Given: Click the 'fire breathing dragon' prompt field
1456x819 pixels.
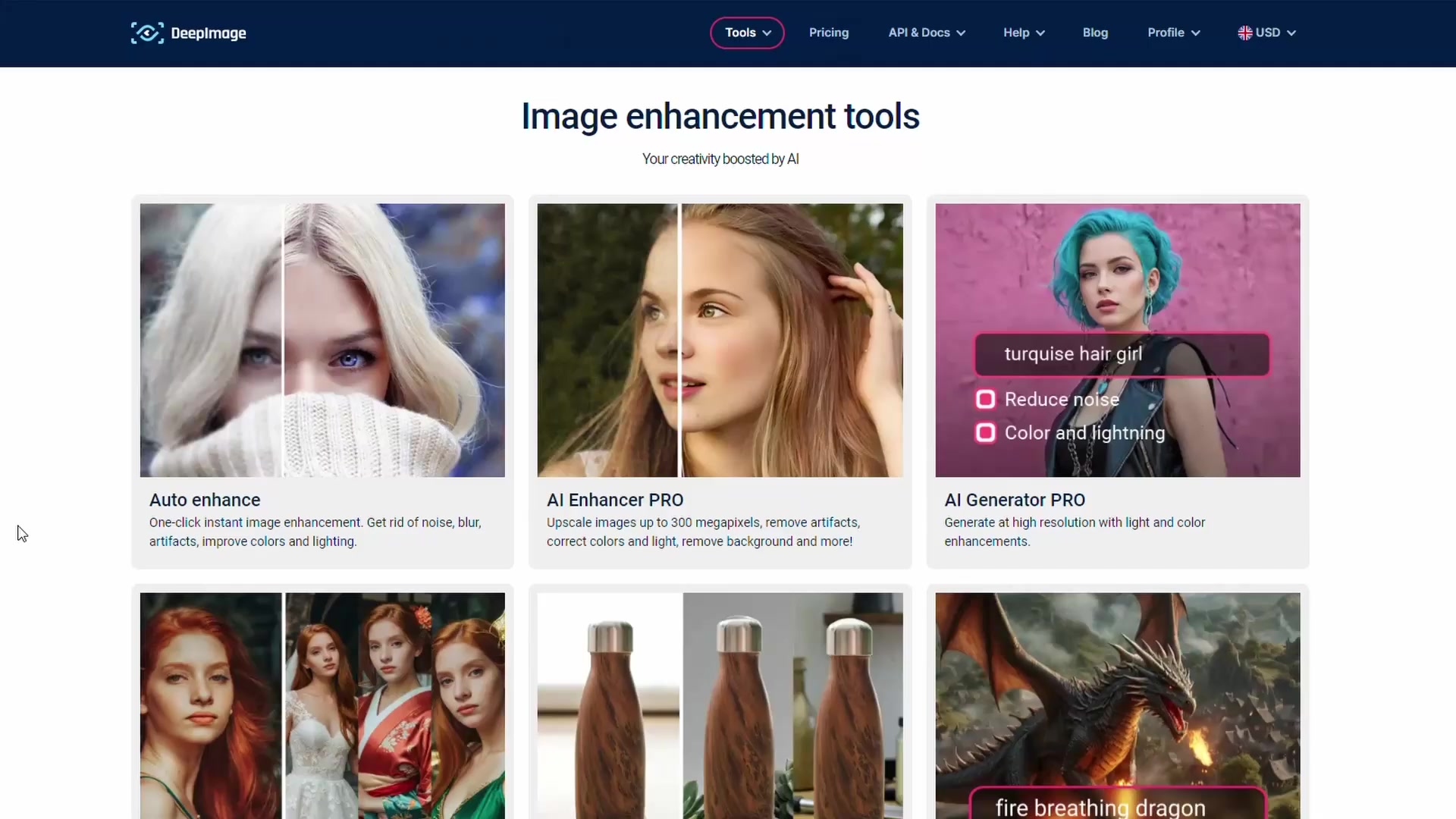Looking at the screenshot, I should click(1118, 804).
